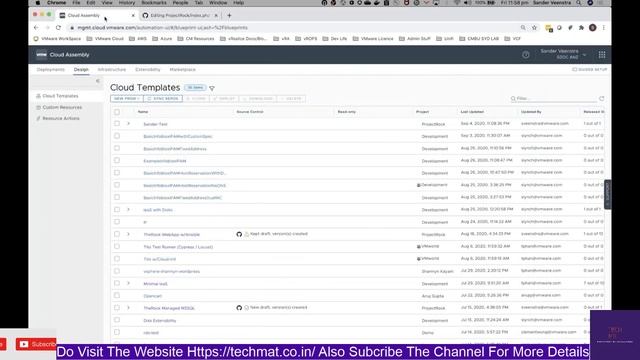
Task: Click the search magnifier icon in the address bar
Action: coord(523,28)
